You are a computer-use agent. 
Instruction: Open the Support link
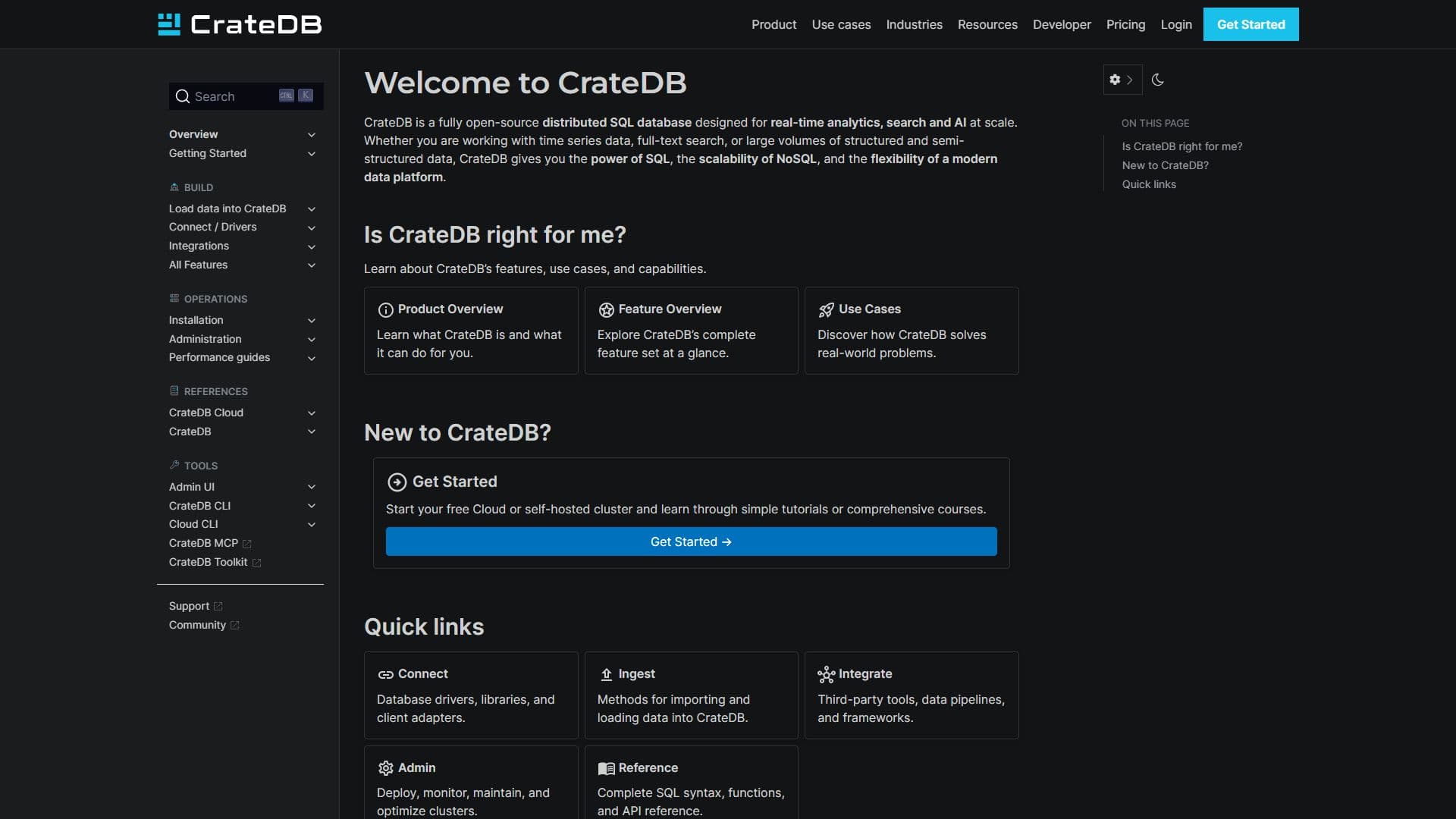[x=189, y=606]
